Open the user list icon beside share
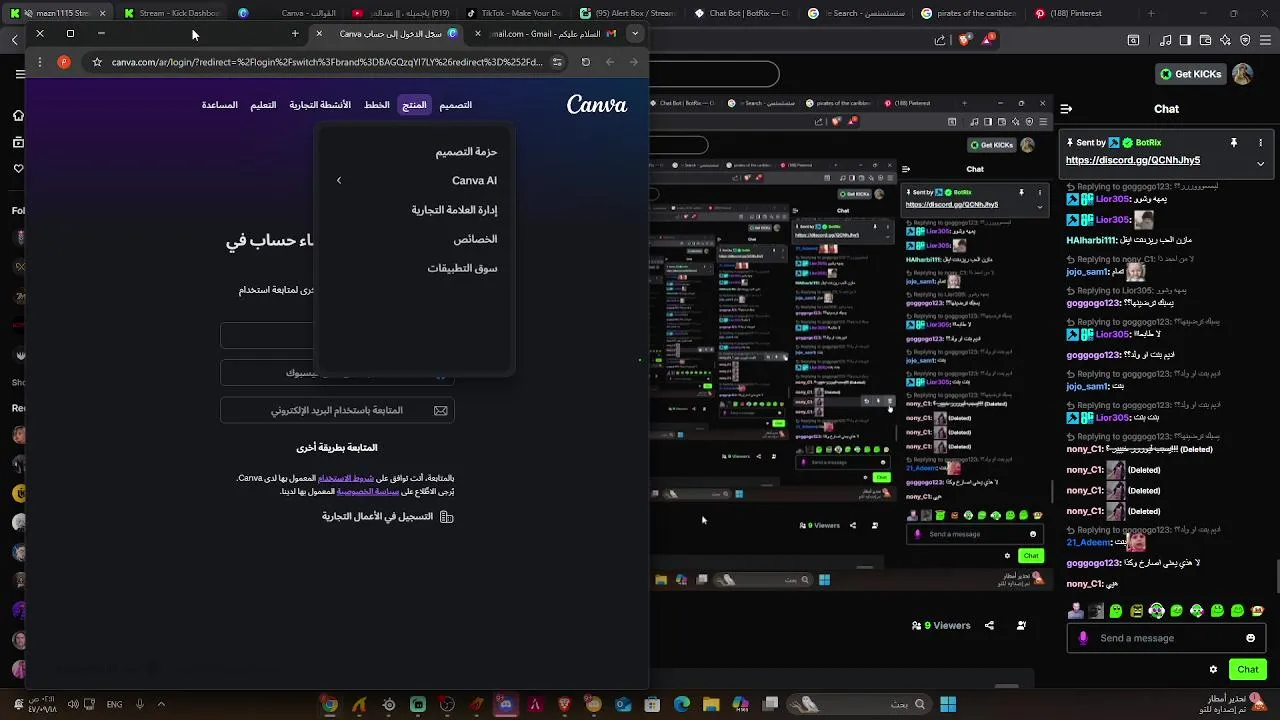The height and width of the screenshot is (720, 1280). pyautogui.click(x=1021, y=625)
